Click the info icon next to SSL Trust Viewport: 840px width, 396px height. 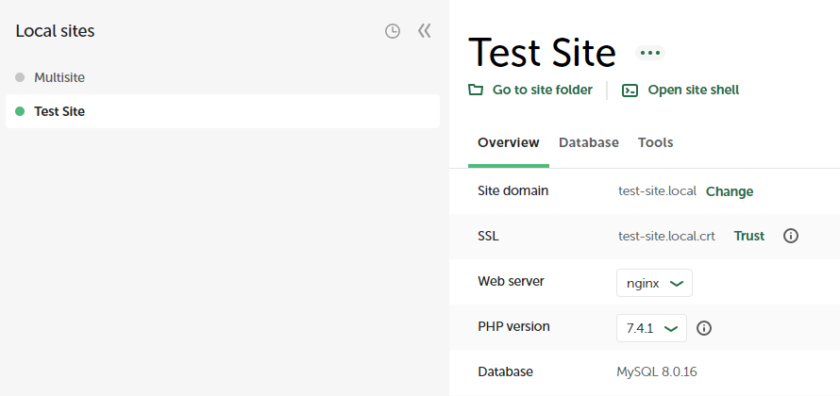point(791,236)
